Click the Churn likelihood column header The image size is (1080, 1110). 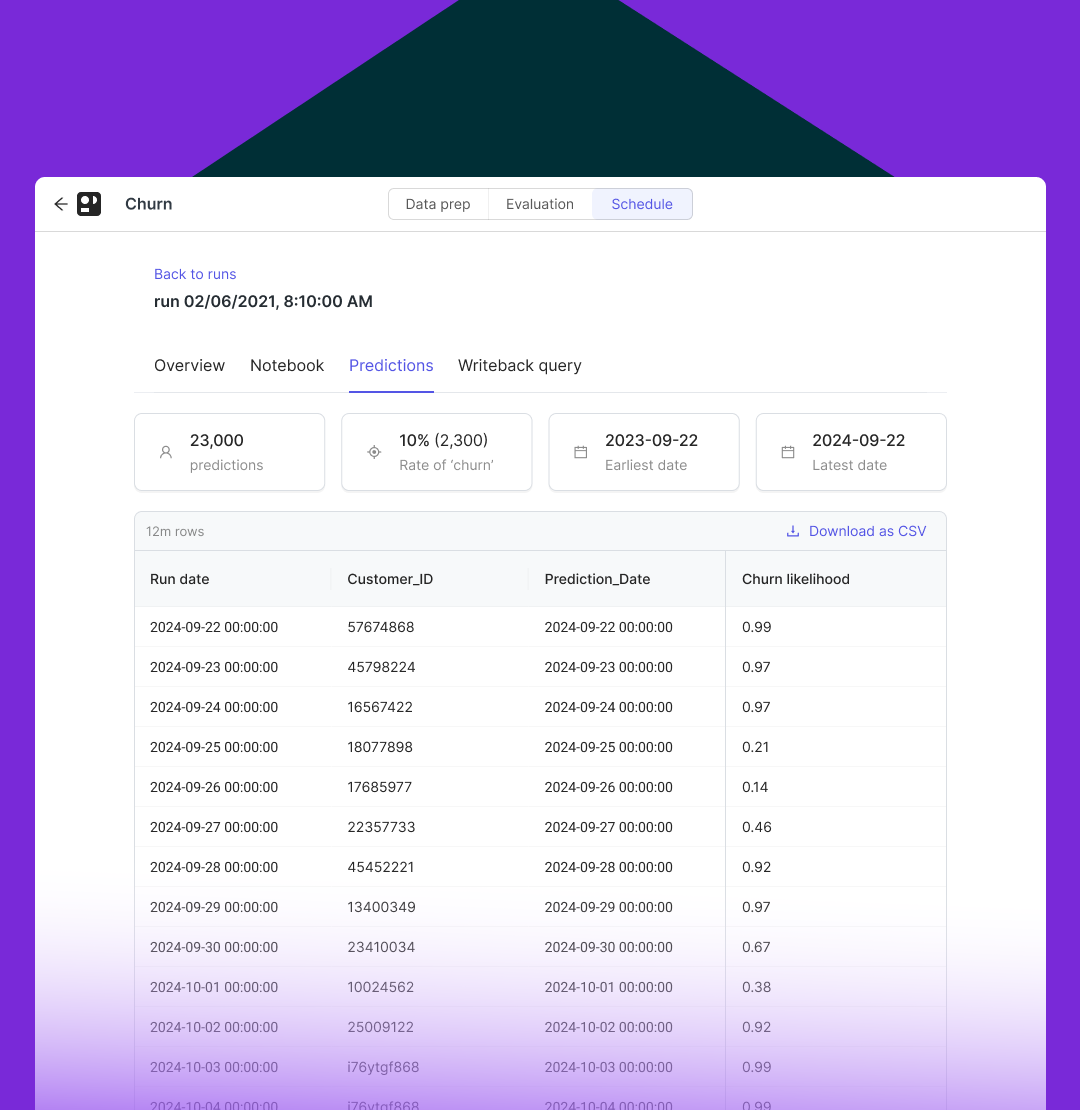[796, 579]
